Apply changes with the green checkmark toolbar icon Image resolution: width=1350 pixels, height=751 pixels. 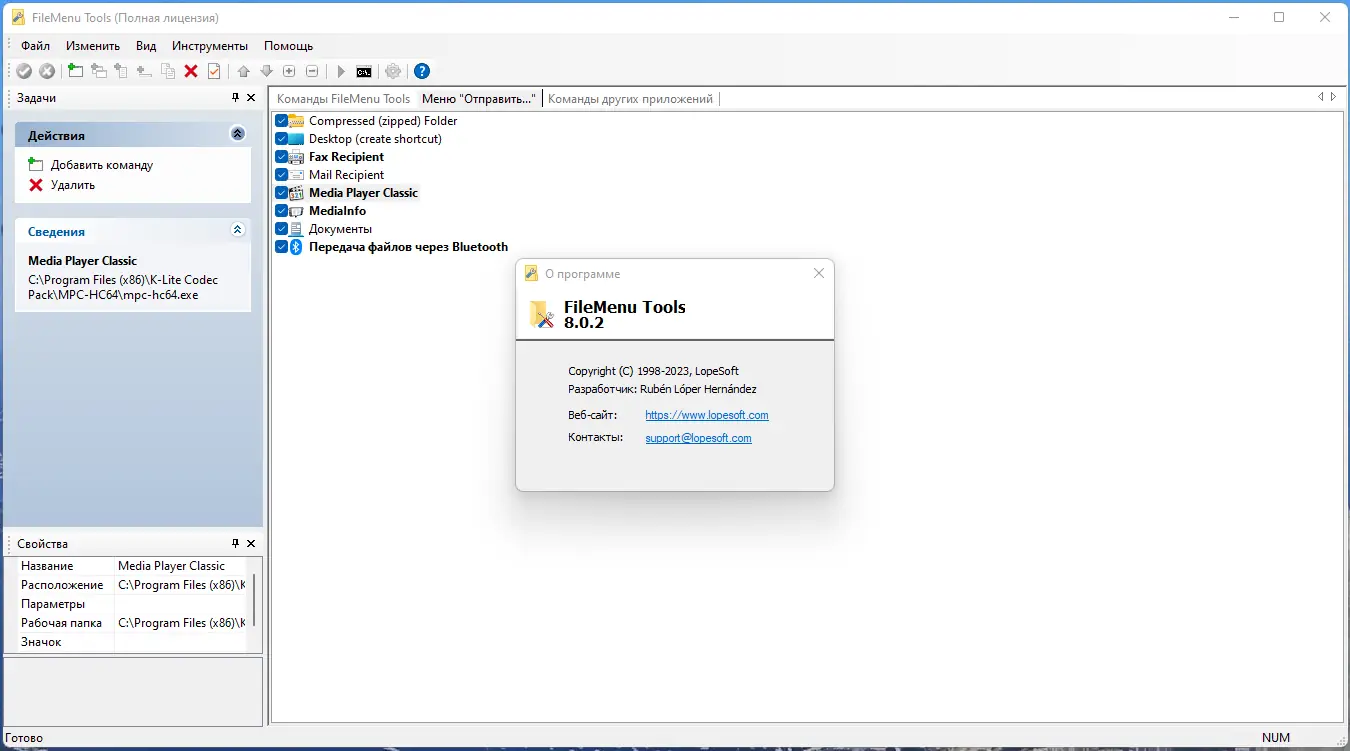coord(23,71)
